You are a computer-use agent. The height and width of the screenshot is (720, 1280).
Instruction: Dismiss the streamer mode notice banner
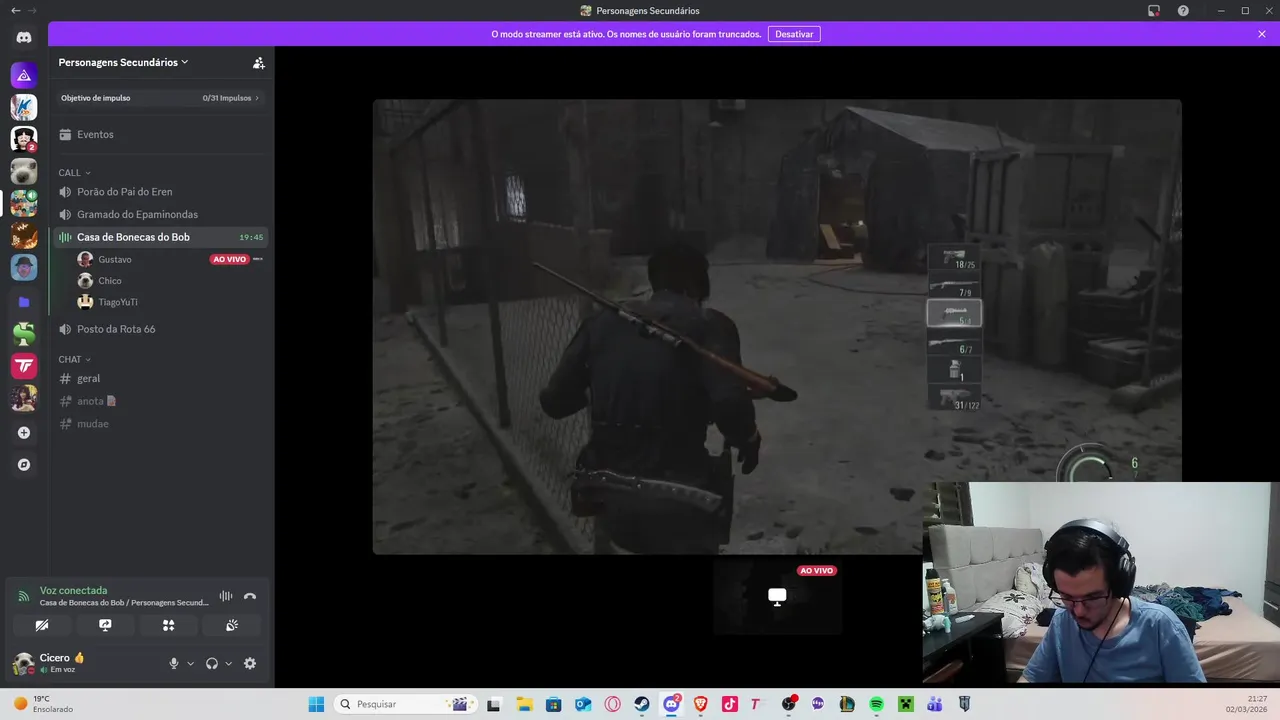point(1262,34)
